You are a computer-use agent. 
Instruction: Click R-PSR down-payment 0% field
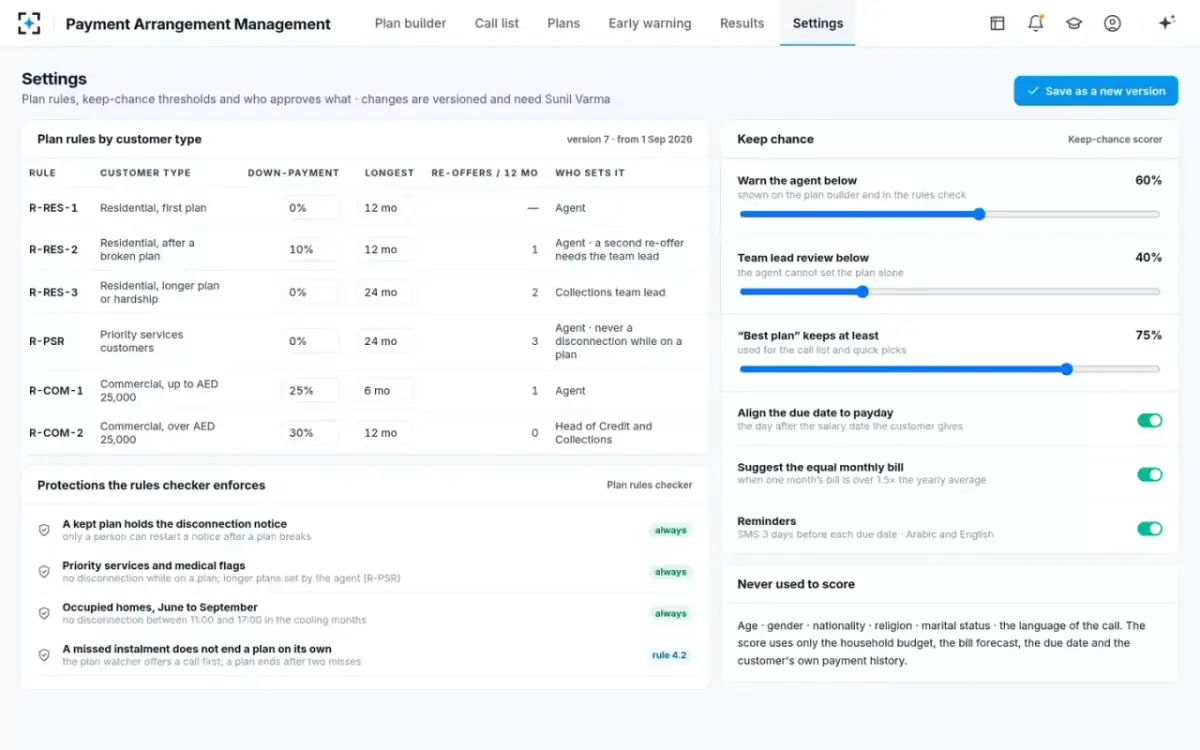(x=310, y=341)
